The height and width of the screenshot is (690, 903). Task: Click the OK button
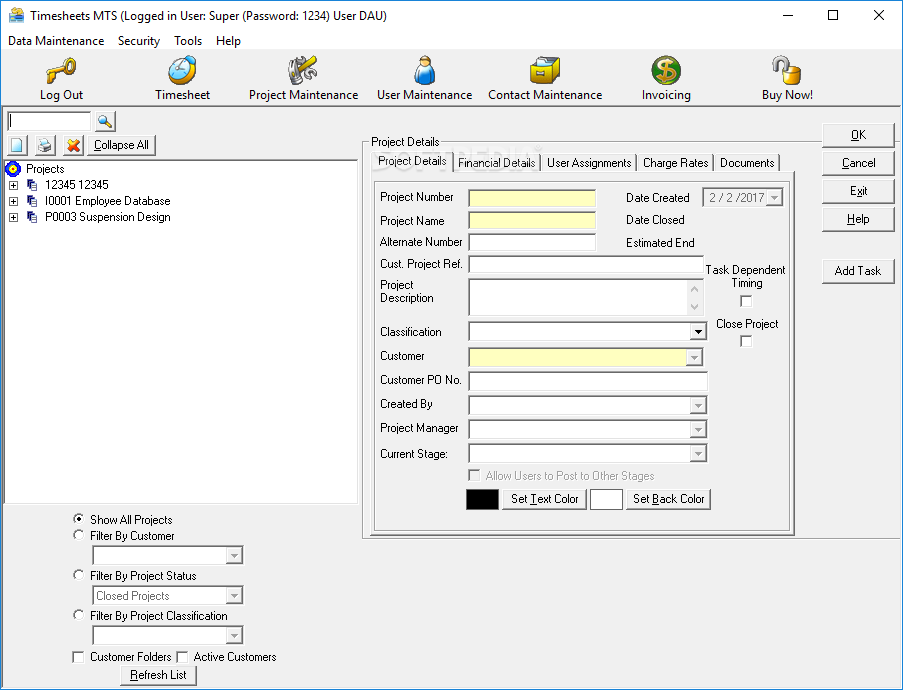click(x=858, y=135)
